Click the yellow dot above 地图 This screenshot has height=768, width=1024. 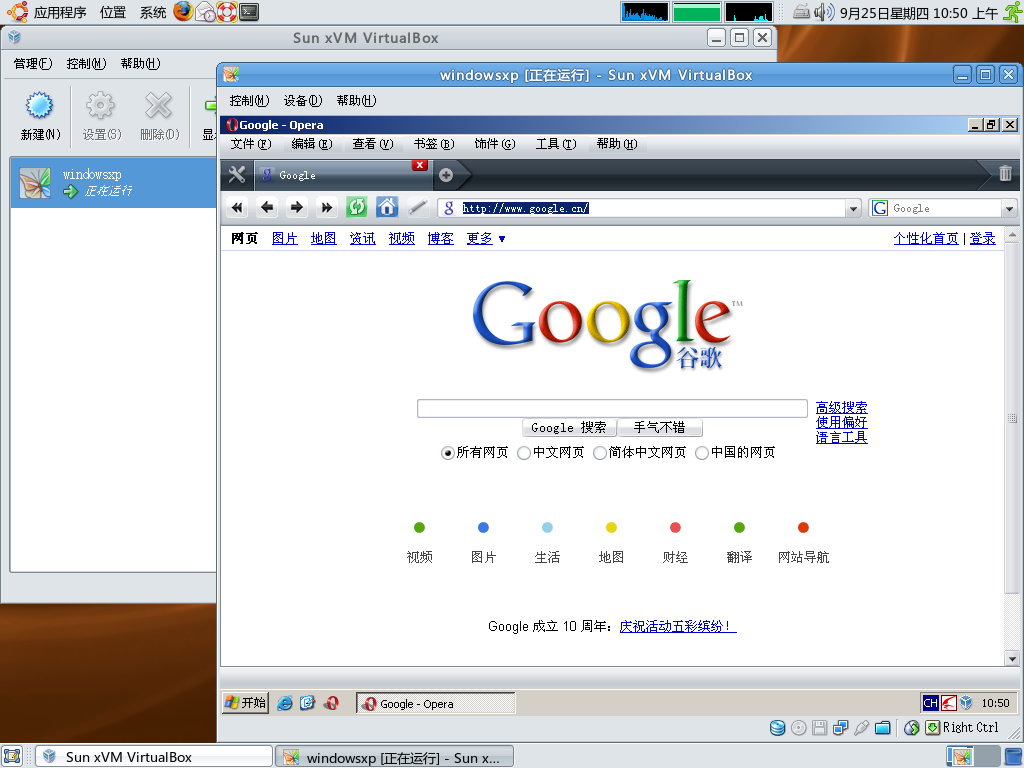pyautogui.click(x=611, y=527)
